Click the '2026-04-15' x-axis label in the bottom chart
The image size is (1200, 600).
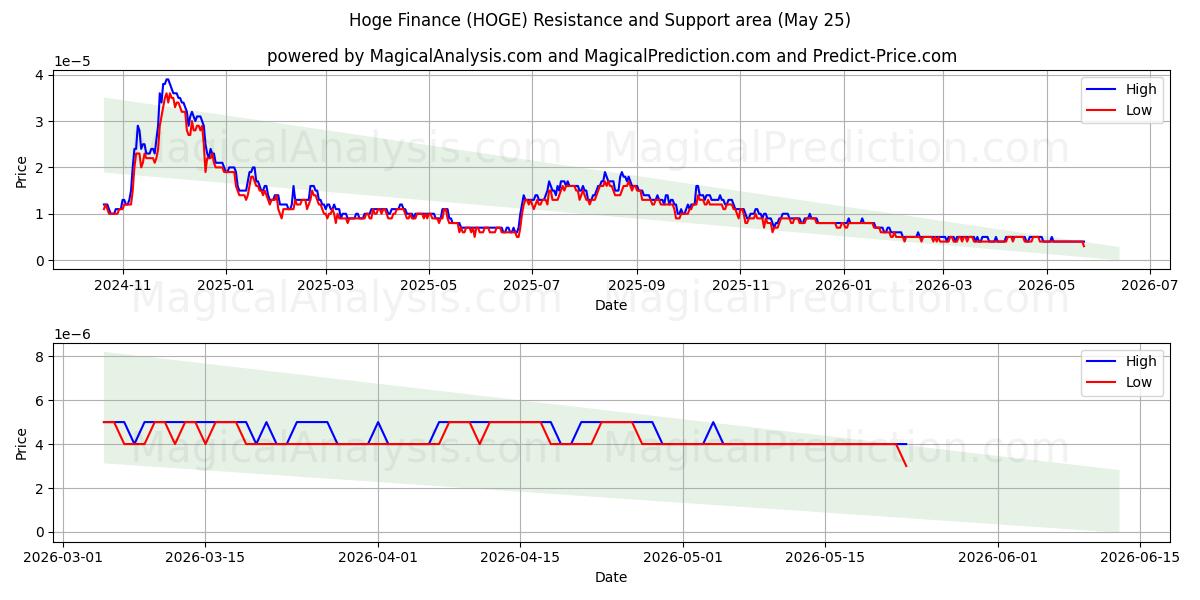(x=521, y=557)
